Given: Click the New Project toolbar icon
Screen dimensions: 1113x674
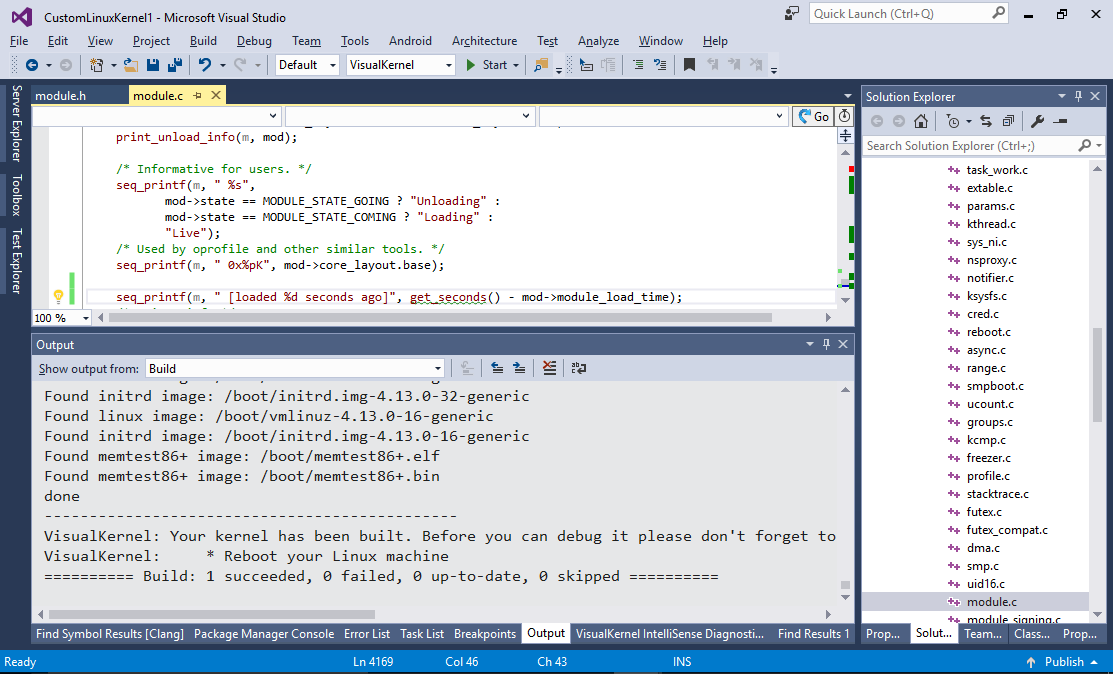Looking at the screenshot, I should (97, 65).
